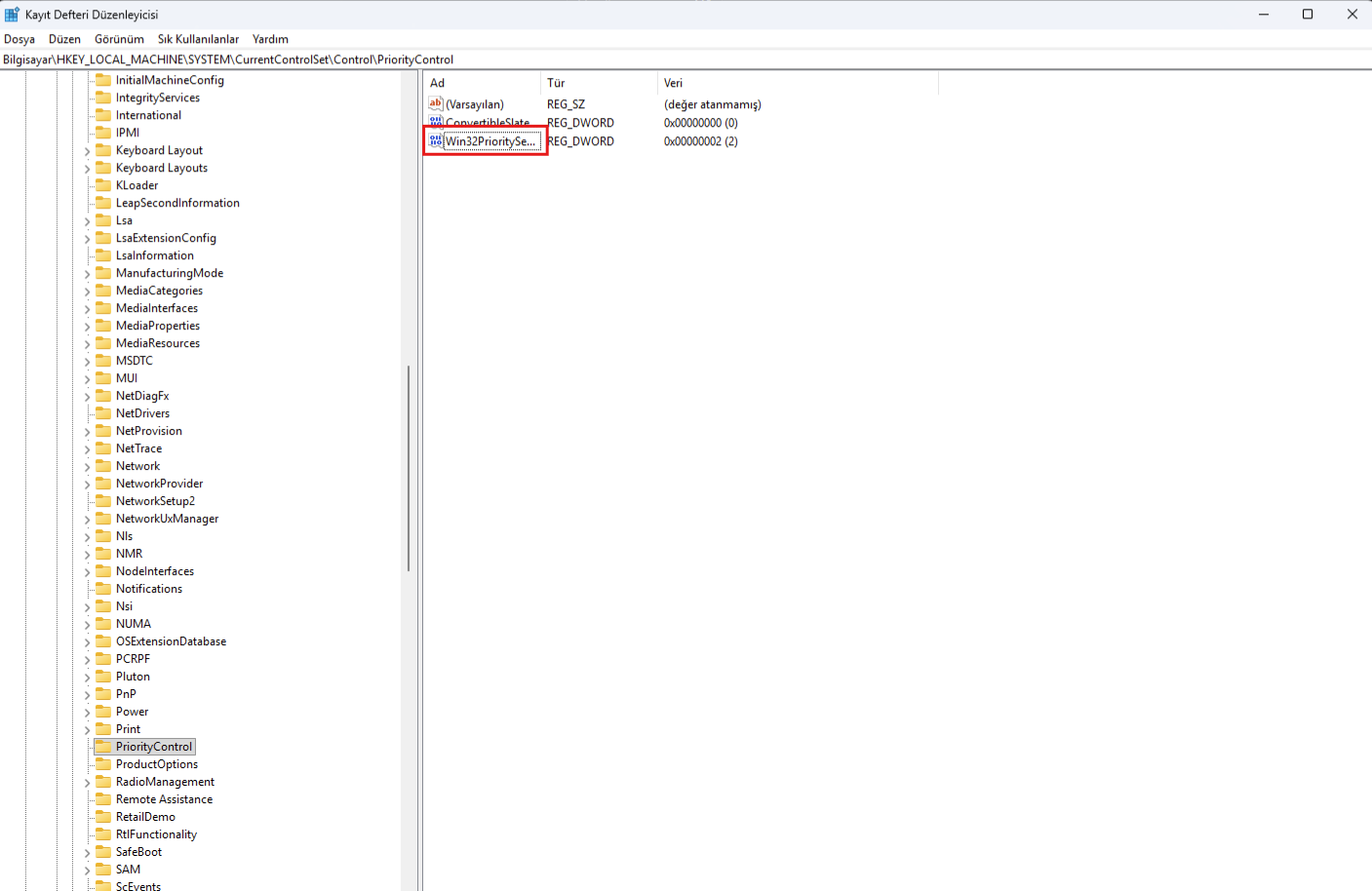Select the NetworkUxManager tree key
Screen dimensions: 1372x891
(x=168, y=519)
